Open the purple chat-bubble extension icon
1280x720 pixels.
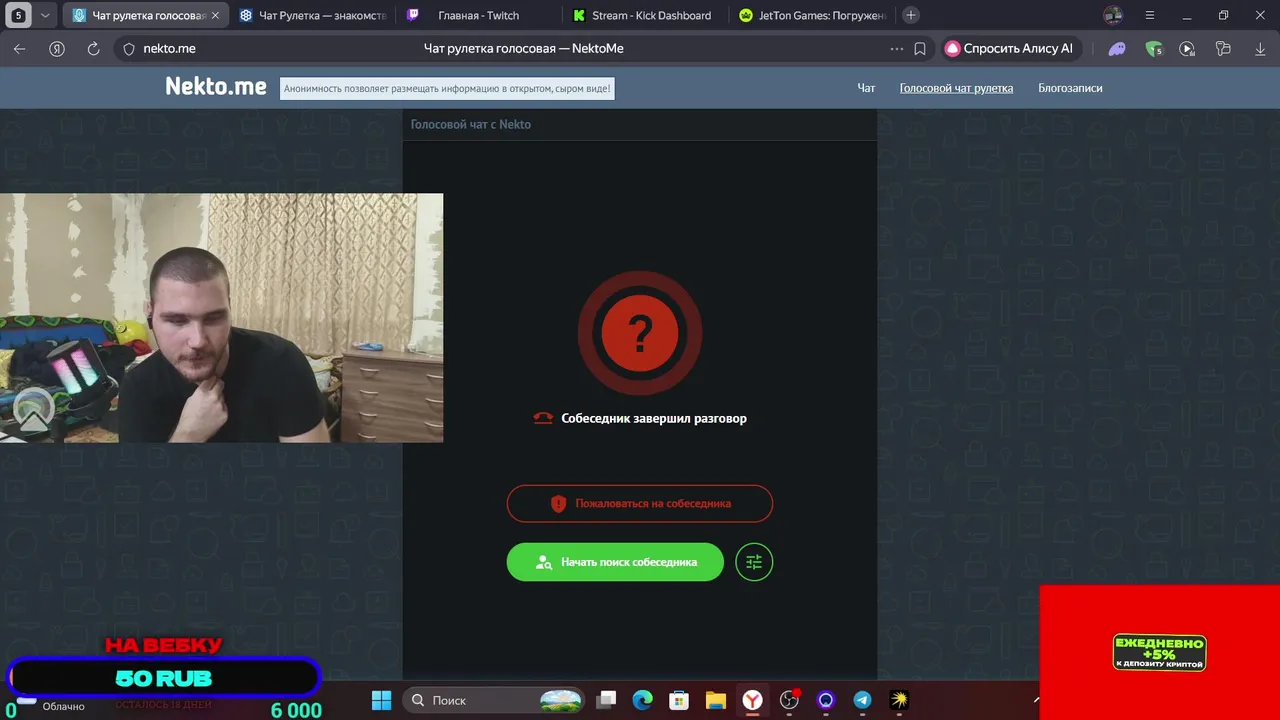1117,48
